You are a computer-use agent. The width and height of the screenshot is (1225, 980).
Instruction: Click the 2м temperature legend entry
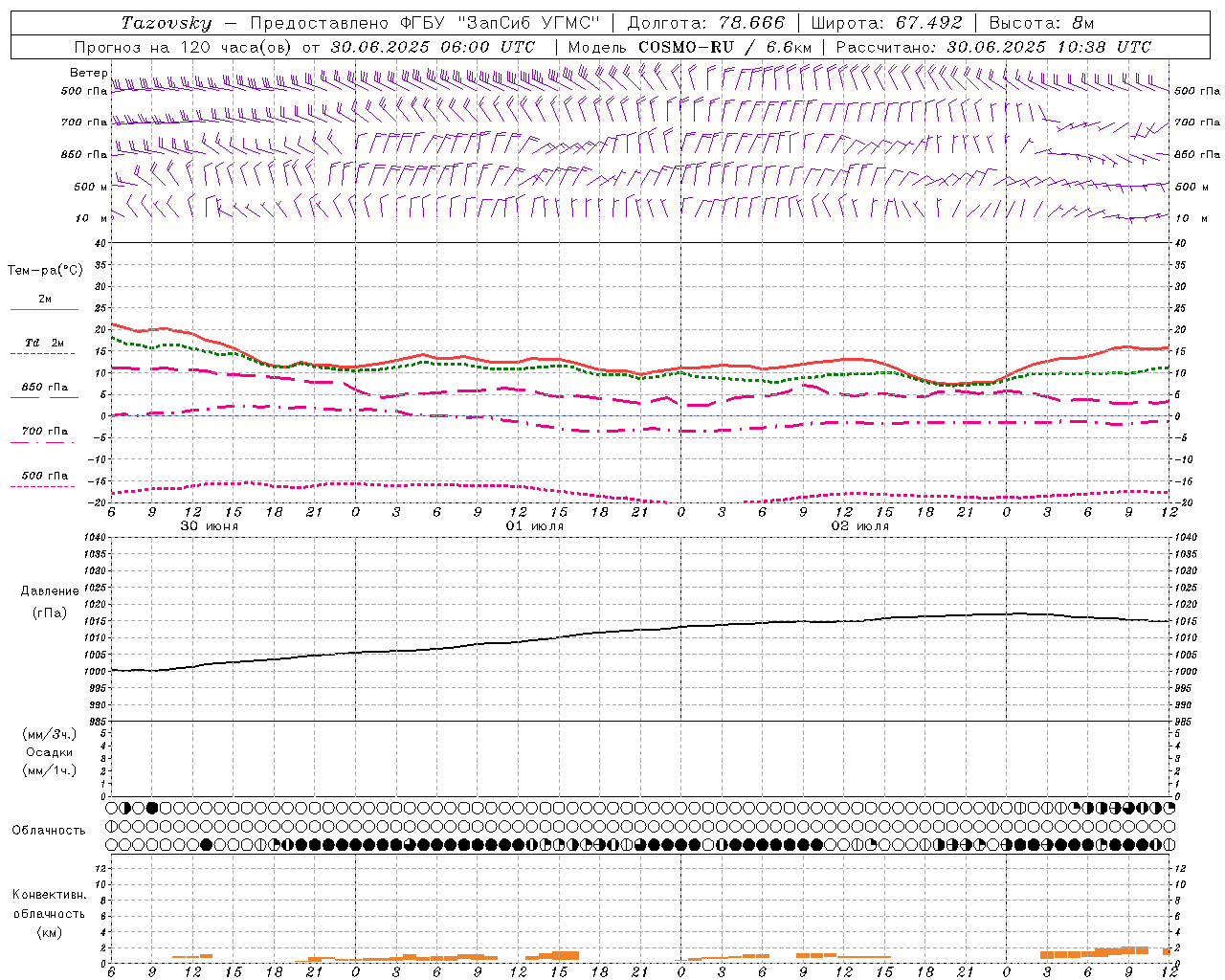pyautogui.click(x=45, y=299)
